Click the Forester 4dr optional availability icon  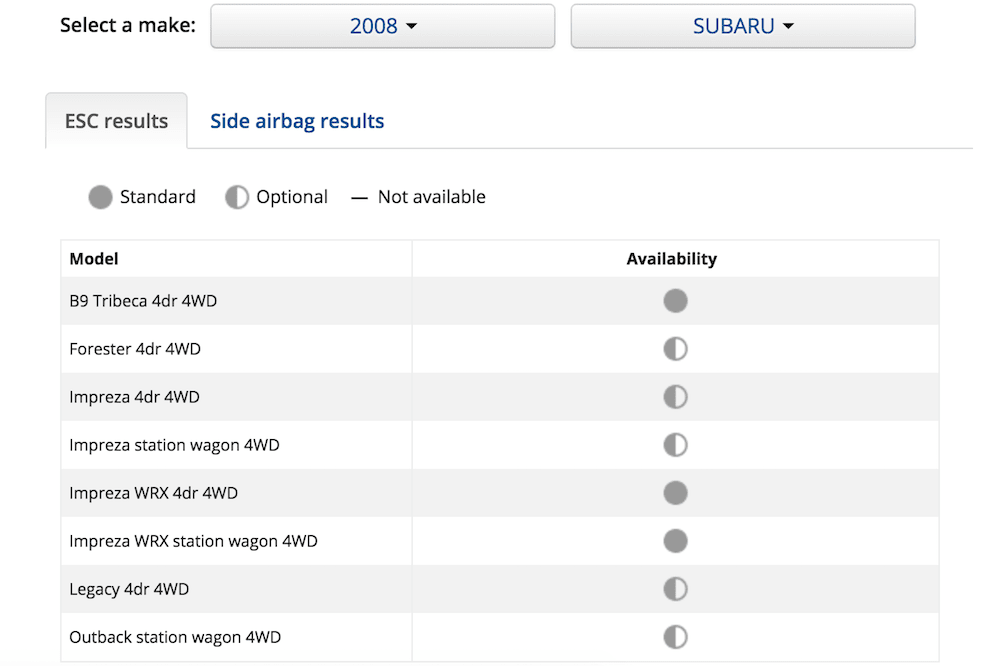675,349
